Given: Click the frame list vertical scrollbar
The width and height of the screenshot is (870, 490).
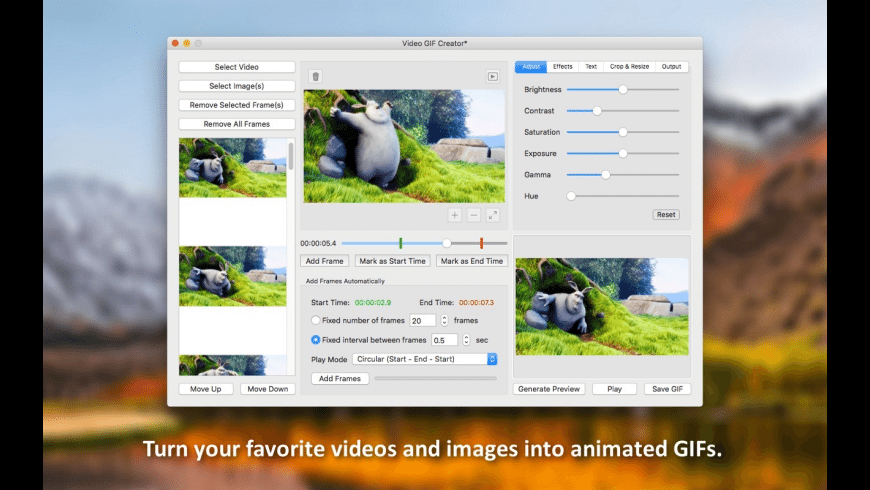Looking at the screenshot, I should click(291, 156).
